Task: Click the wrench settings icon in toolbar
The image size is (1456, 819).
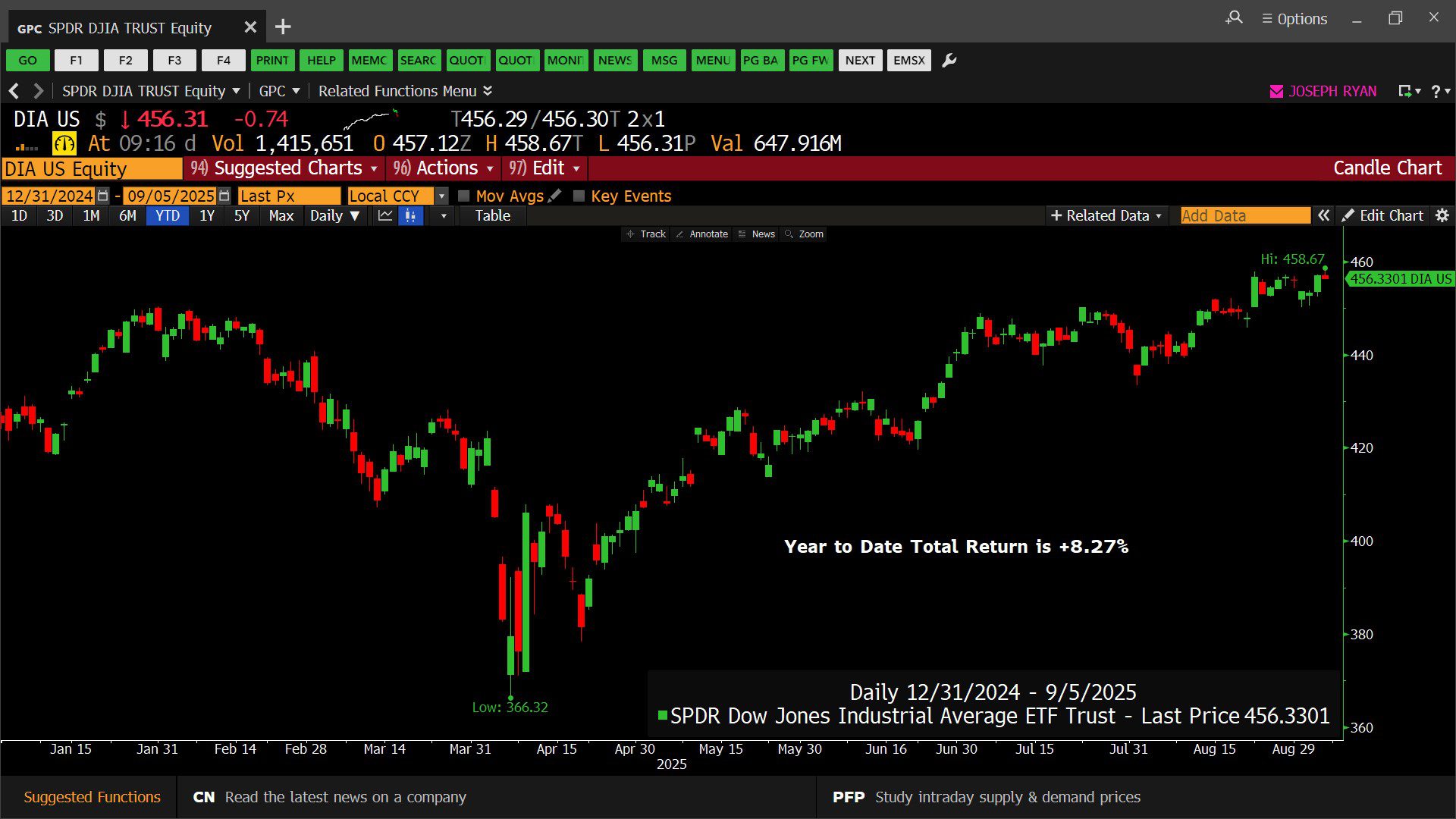Action: point(949,61)
